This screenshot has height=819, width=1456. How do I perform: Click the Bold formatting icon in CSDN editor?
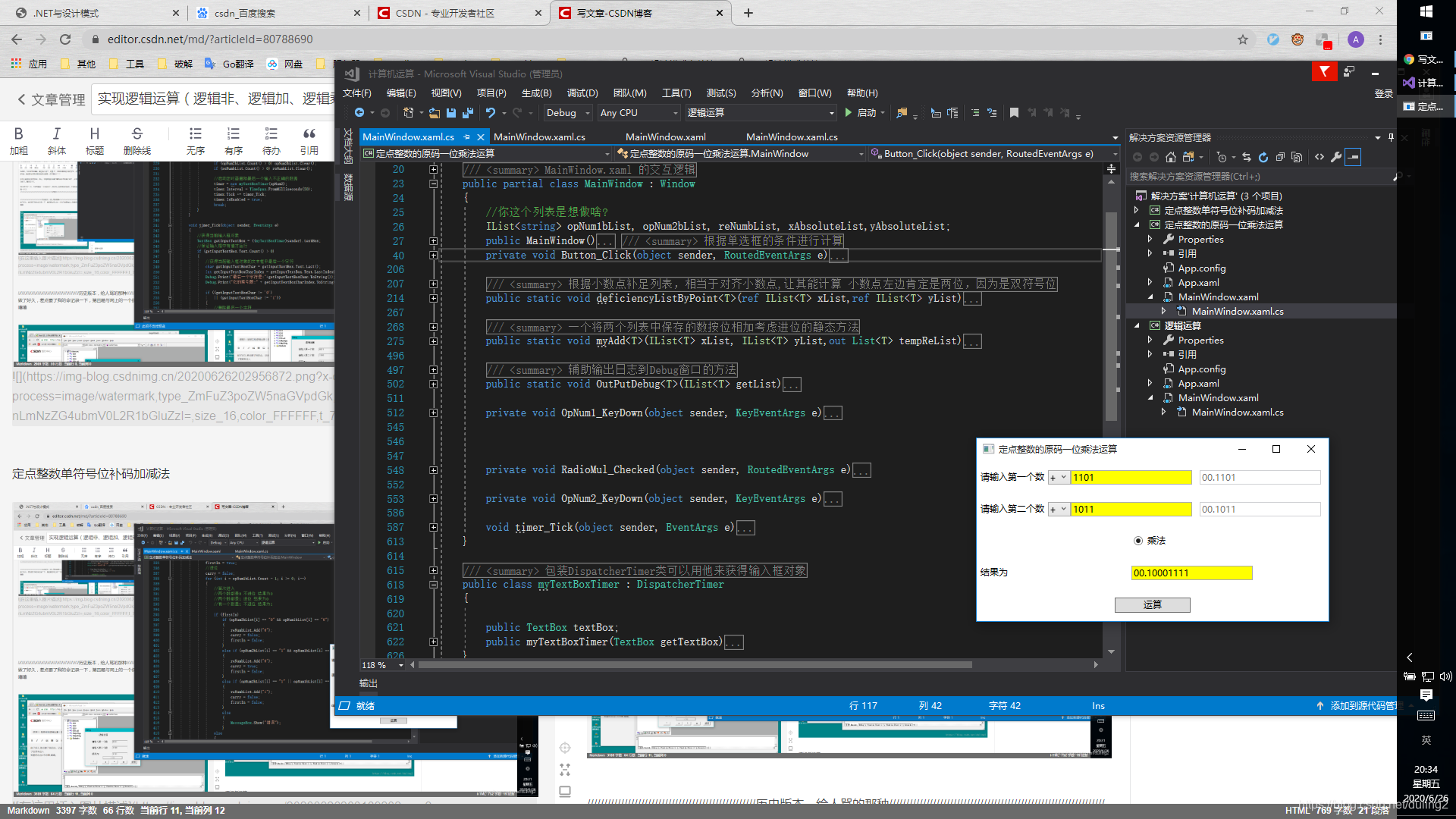(x=19, y=133)
